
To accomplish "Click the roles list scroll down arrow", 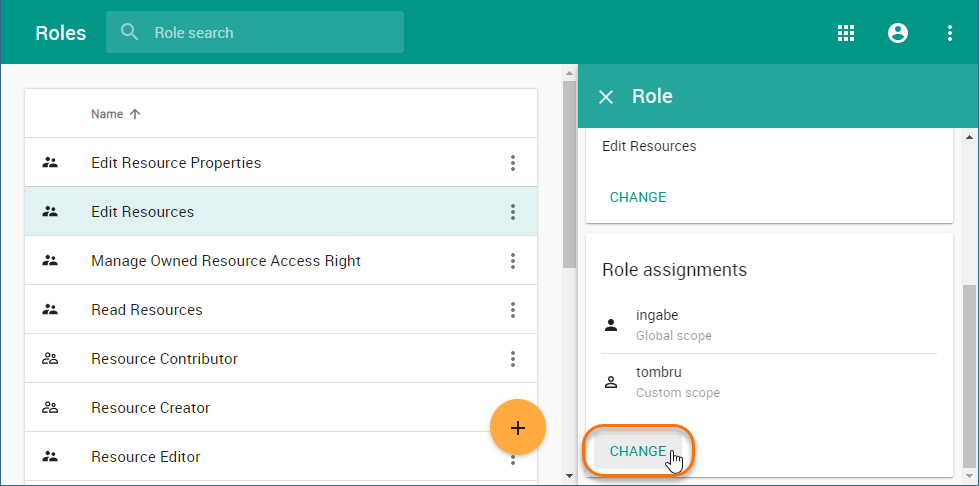I will (x=570, y=476).
